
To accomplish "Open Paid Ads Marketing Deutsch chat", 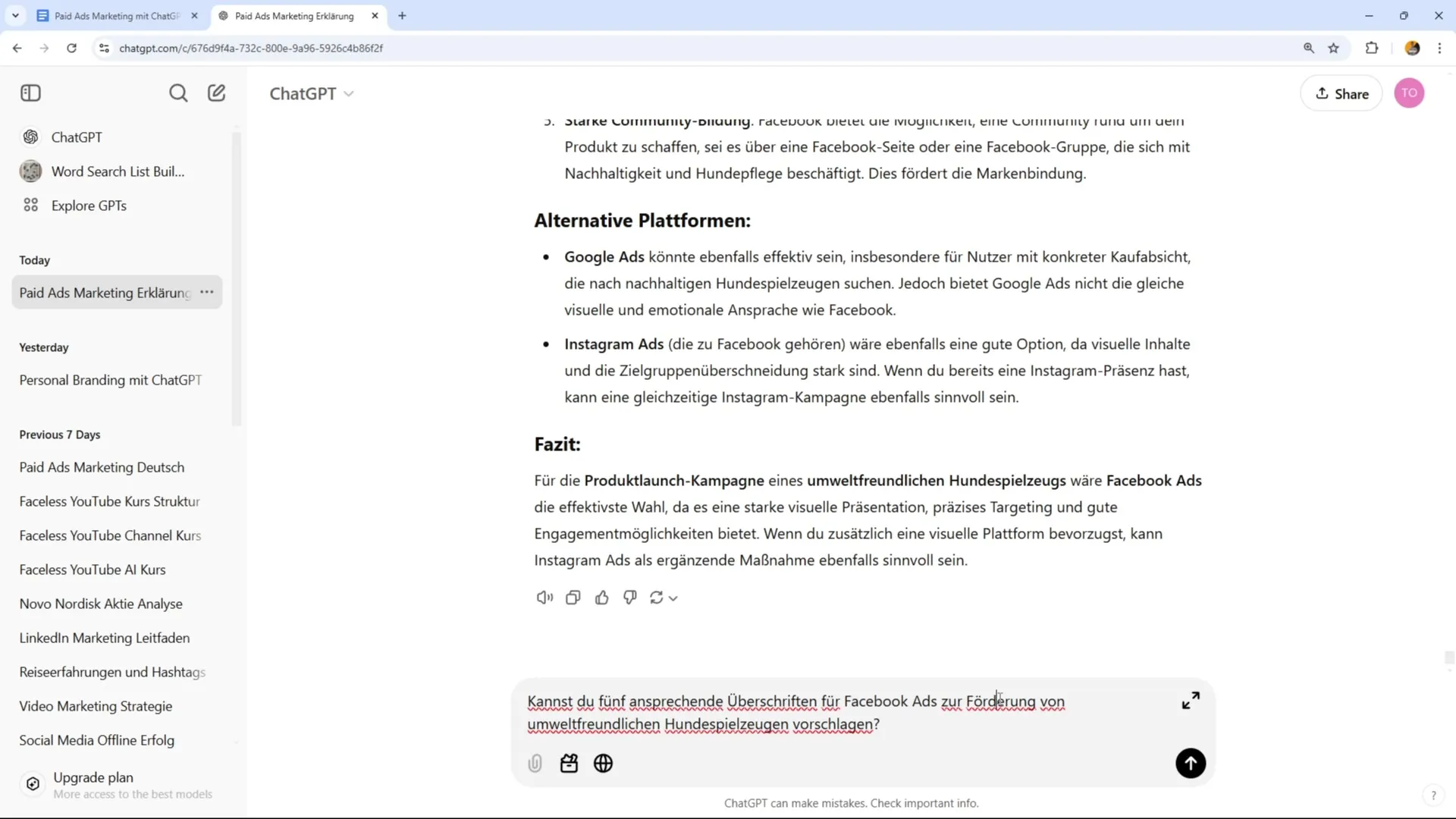I will pos(102,467).
